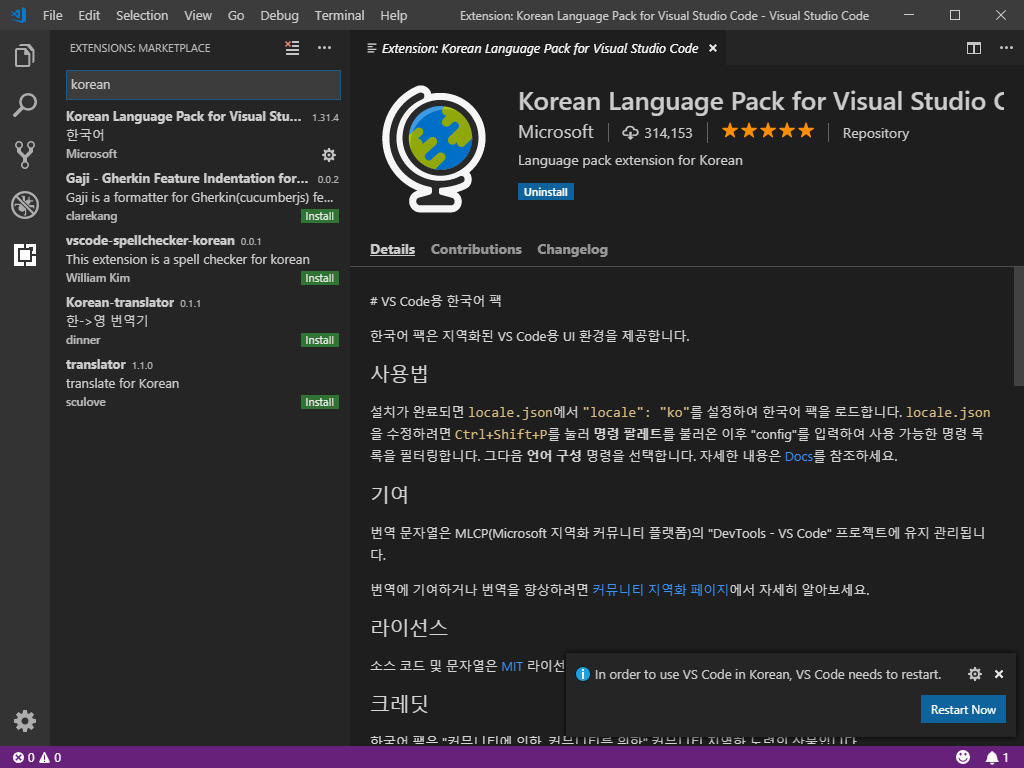Open the Go menu

236,15
